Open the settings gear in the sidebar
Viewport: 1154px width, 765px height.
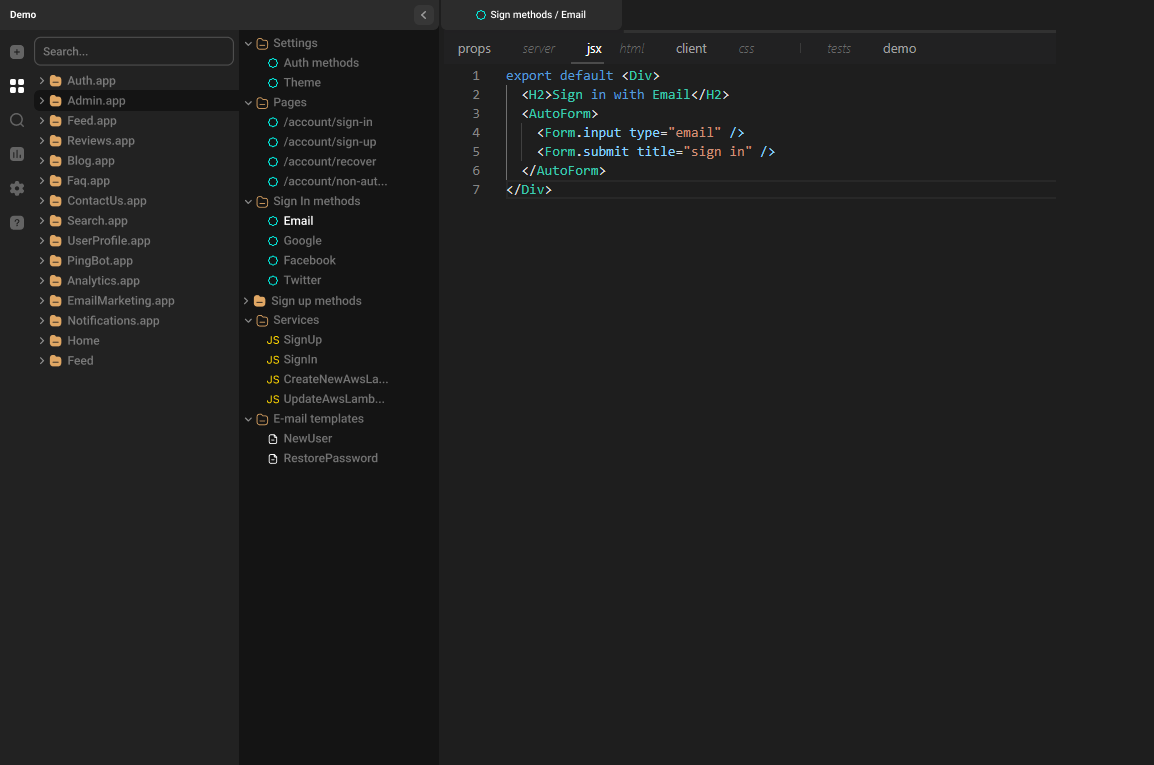(16, 188)
